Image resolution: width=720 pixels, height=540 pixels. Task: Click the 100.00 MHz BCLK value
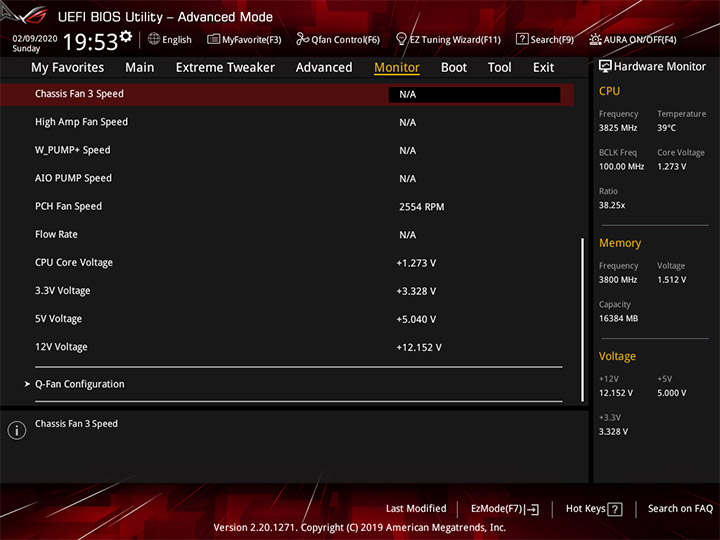tap(621, 167)
